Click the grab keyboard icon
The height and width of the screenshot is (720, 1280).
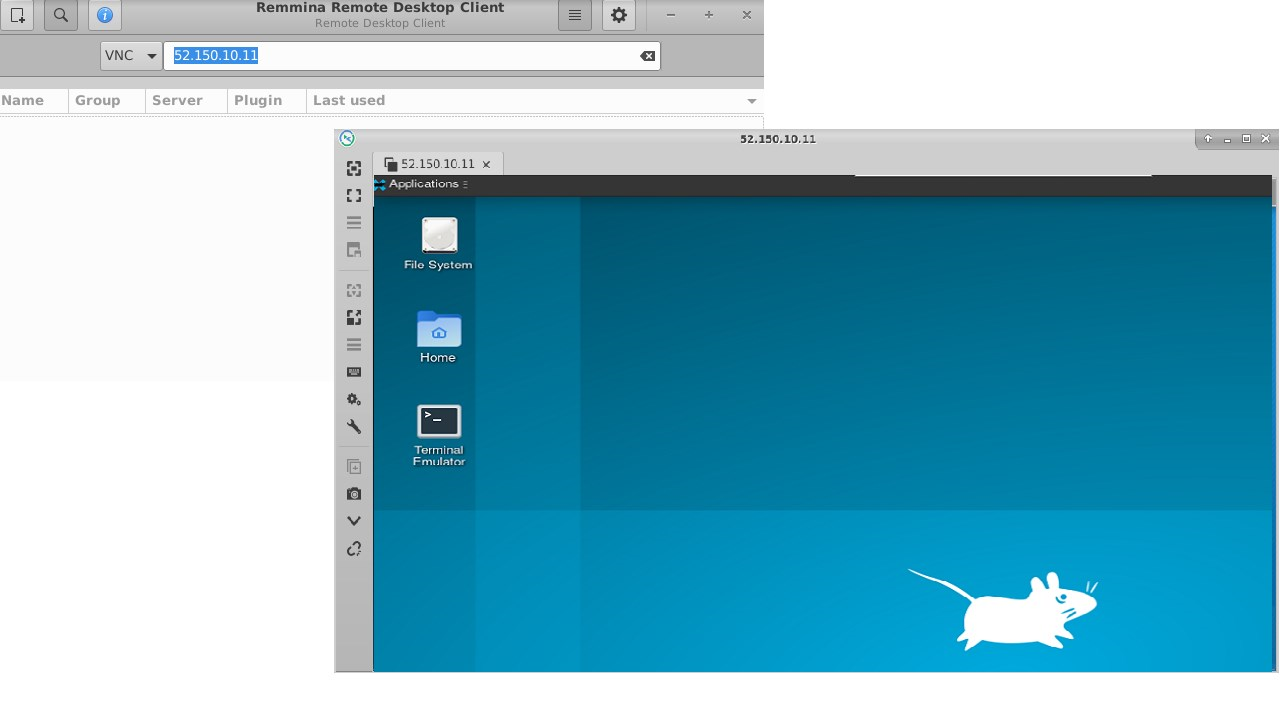click(354, 372)
